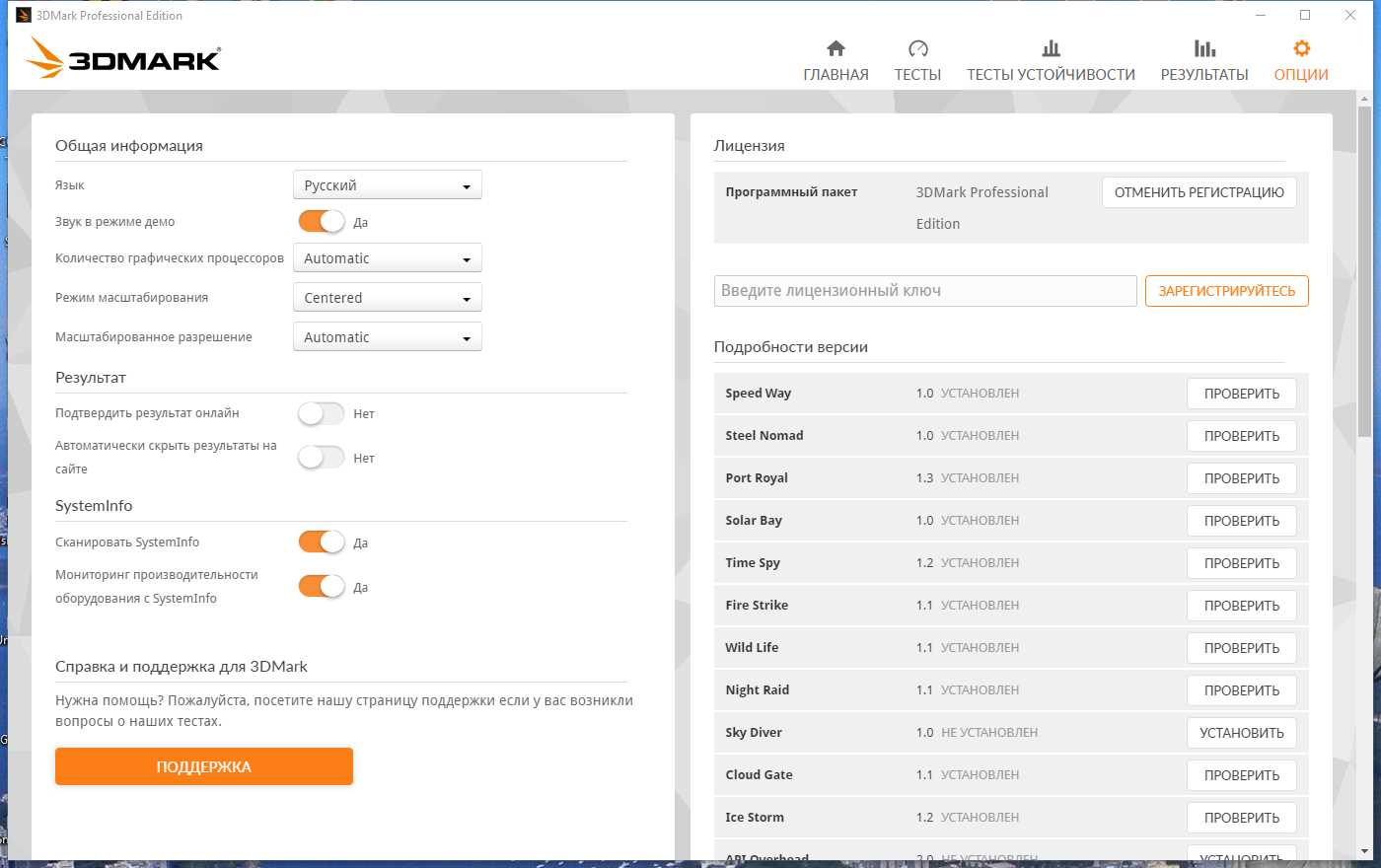Click the Программный пакет label
The image size is (1381, 868).
coord(791,192)
